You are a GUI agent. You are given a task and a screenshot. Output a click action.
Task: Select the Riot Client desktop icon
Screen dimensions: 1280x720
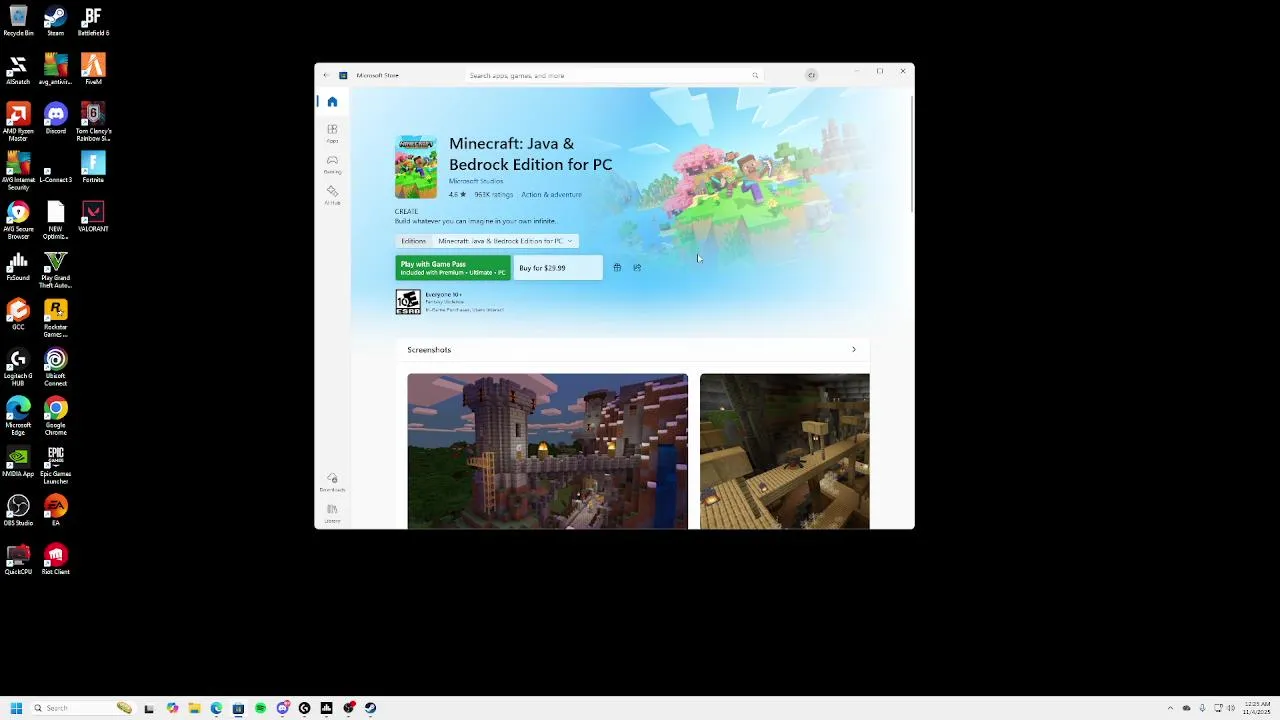coord(55,560)
